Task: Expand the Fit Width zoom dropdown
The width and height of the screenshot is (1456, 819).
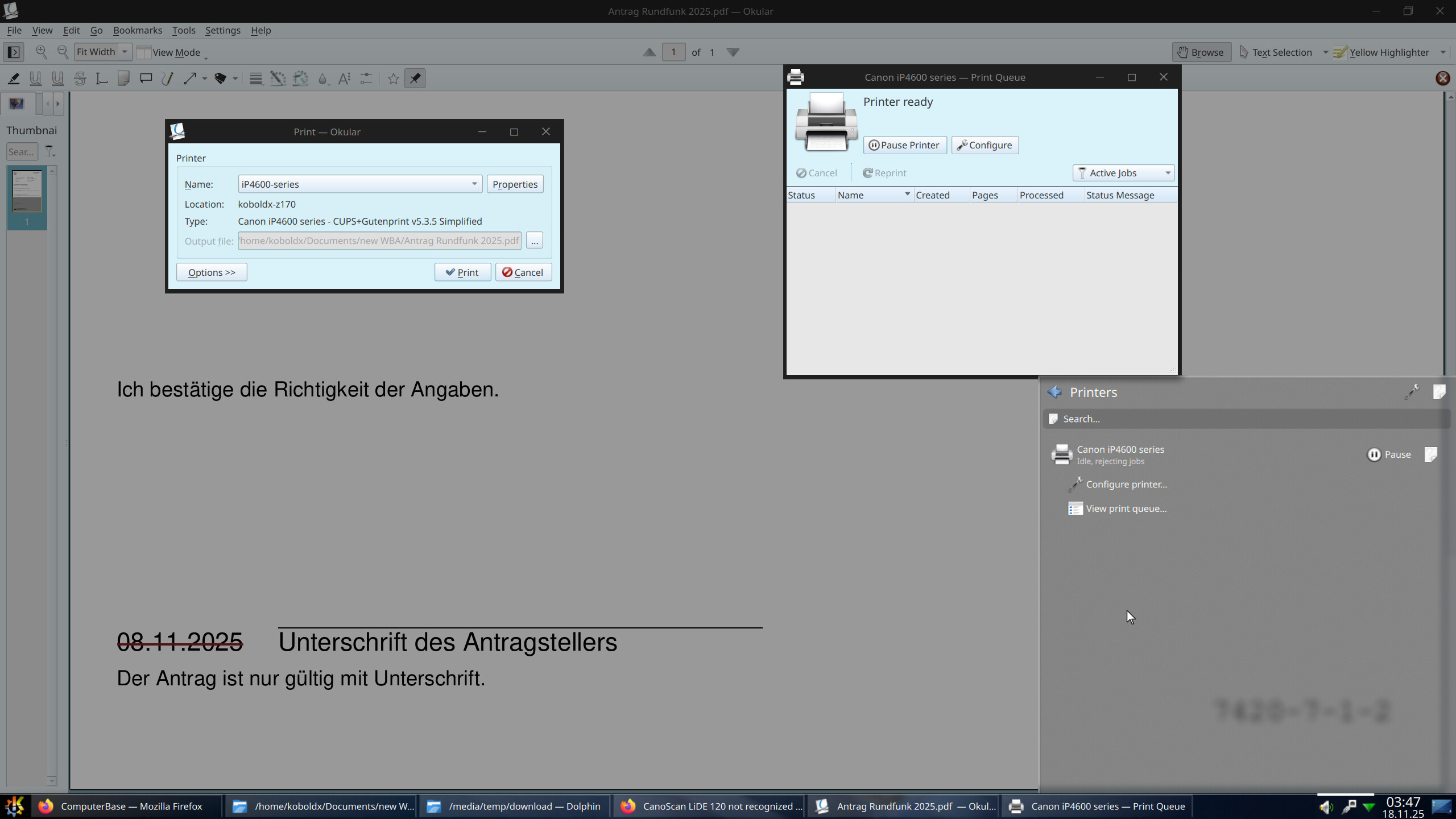Action: [124, 52]
